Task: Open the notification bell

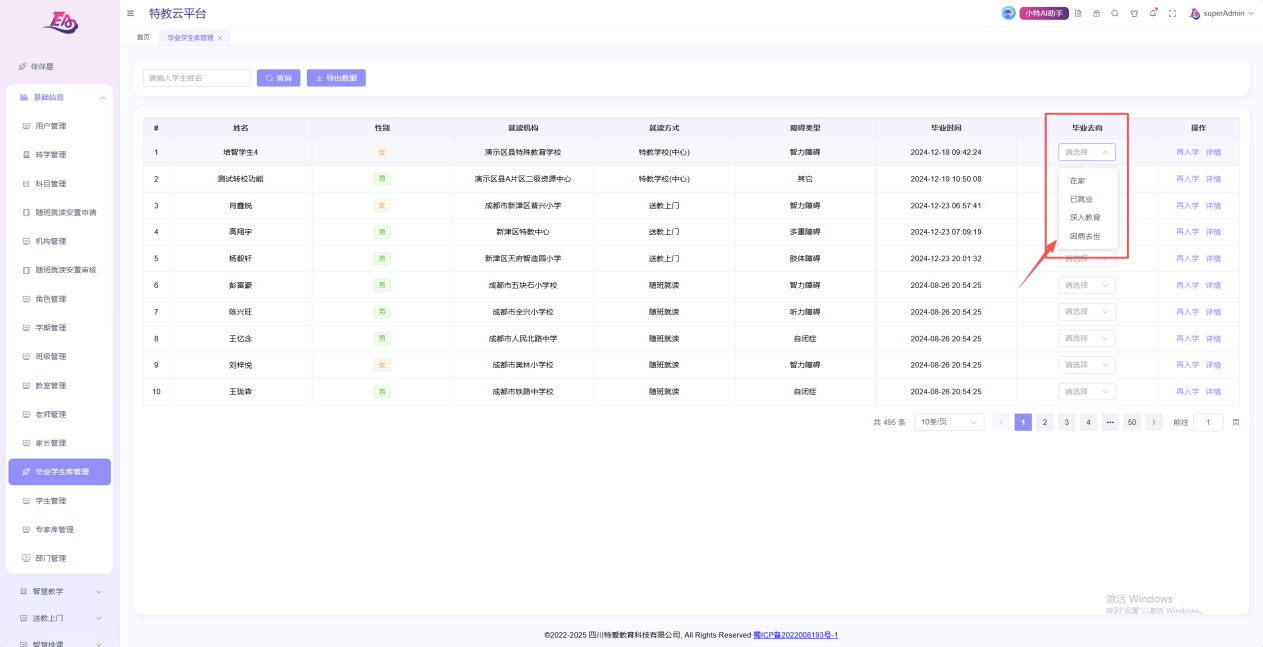Action: click(x=1153, y=13)
